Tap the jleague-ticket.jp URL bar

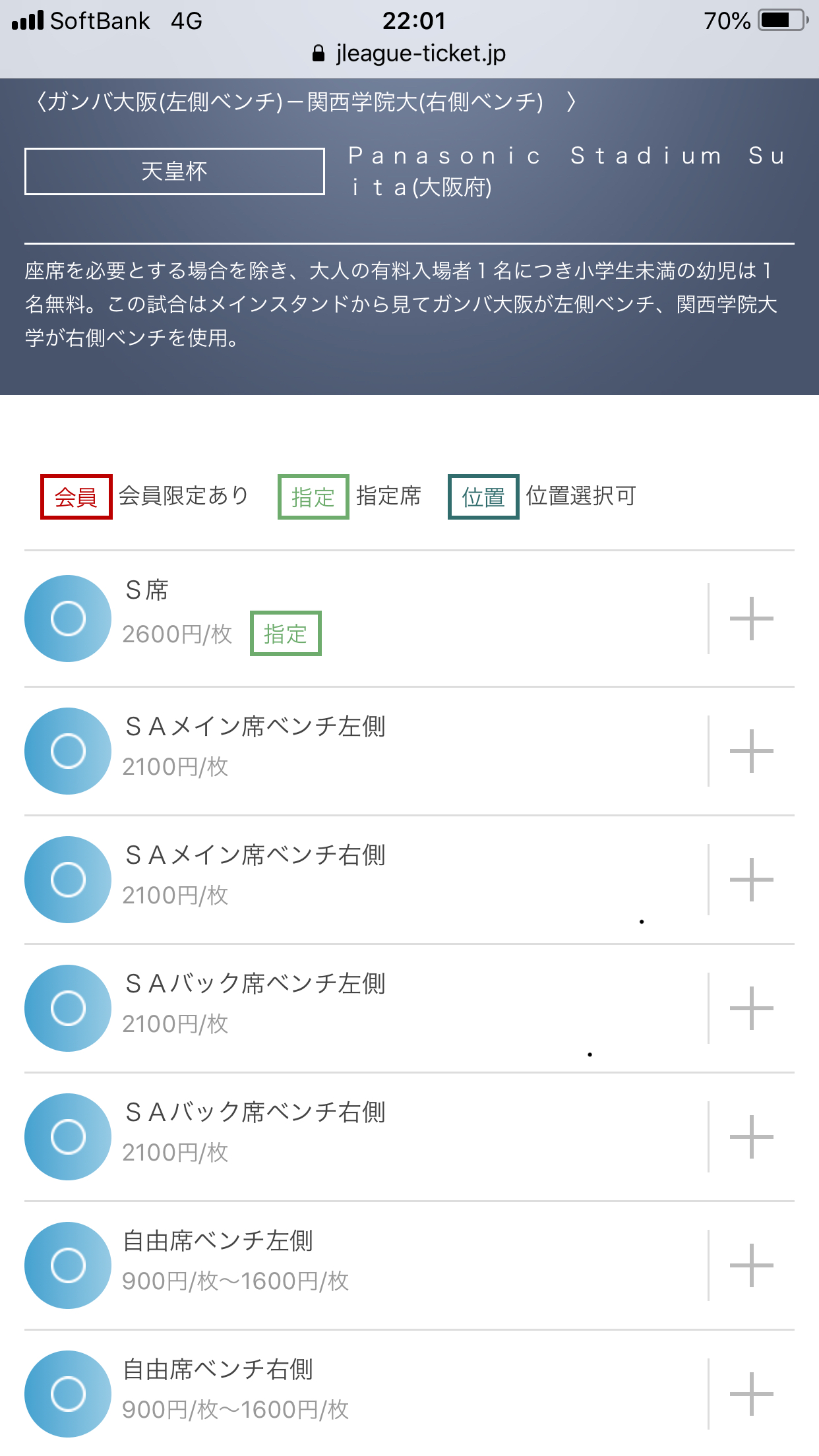click(x=421, y=53)
